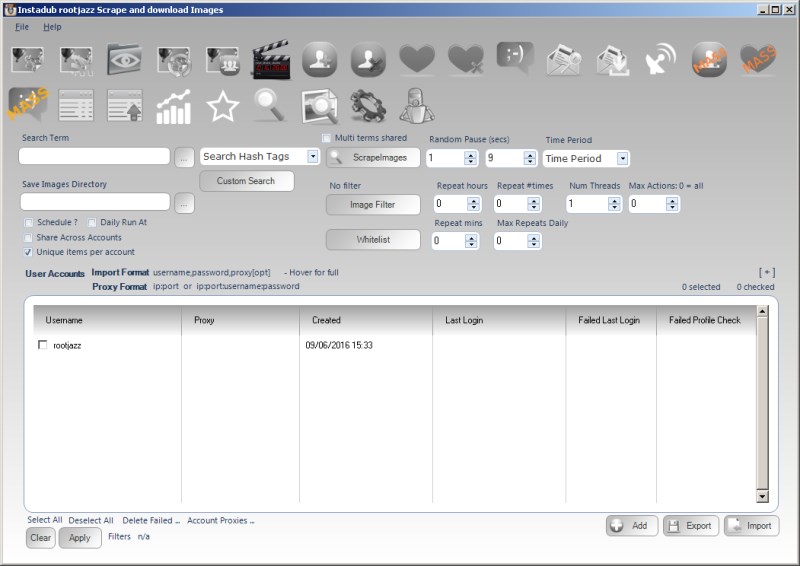Click the envelope inbox download icon
Viewport: 800px width, 566px height.
(612, 60)
